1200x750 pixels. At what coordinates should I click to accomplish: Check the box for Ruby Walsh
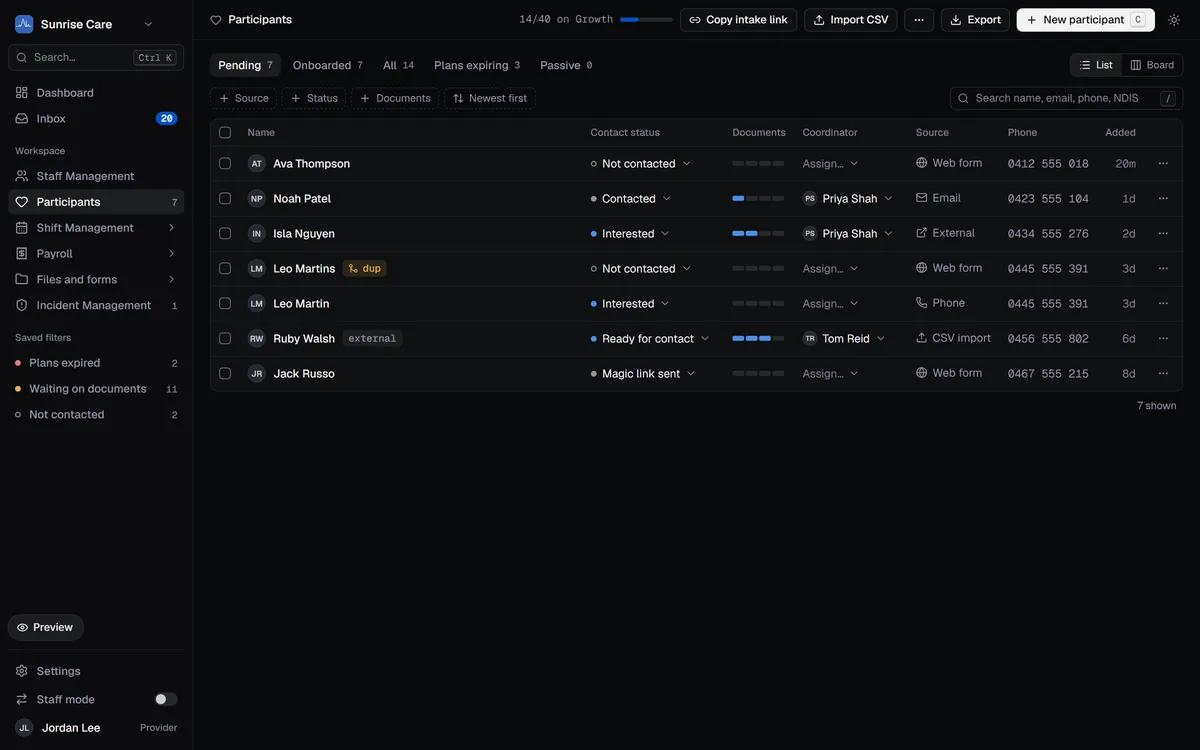click(225, 339)
